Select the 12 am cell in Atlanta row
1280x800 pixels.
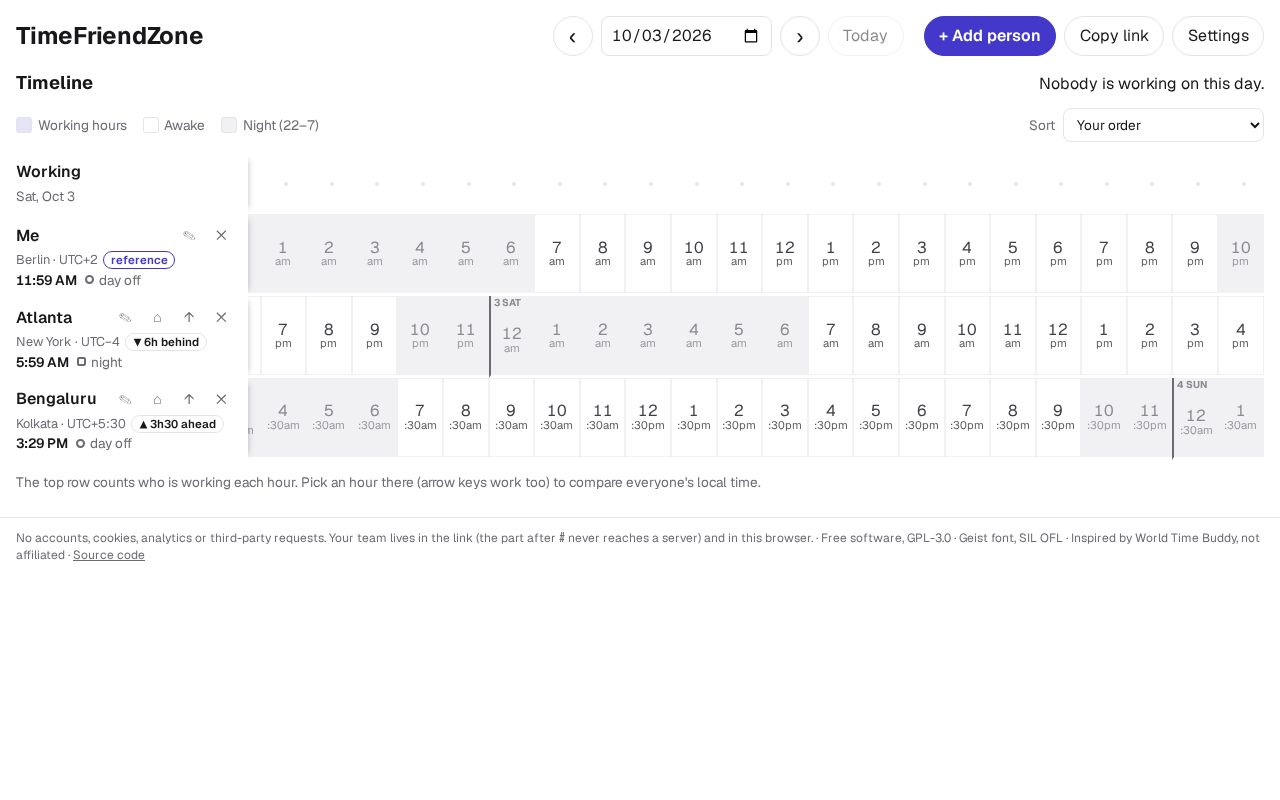(512, 336)
